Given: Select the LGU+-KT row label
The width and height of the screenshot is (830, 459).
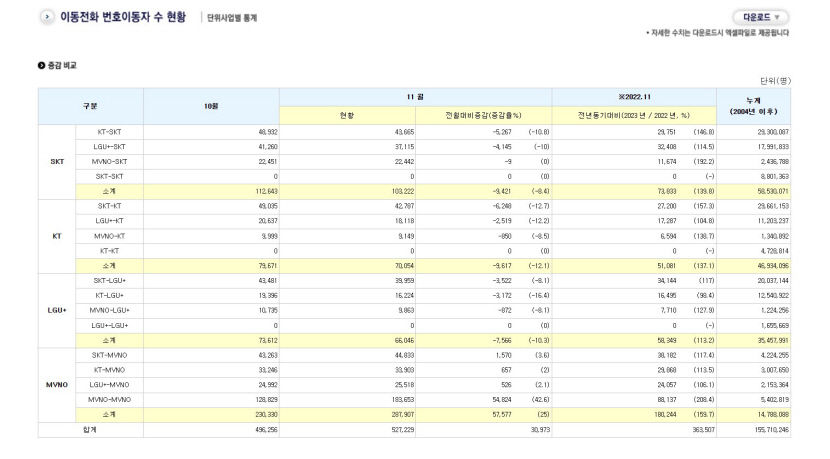Looking at the screenshot, I should (110, 221).
